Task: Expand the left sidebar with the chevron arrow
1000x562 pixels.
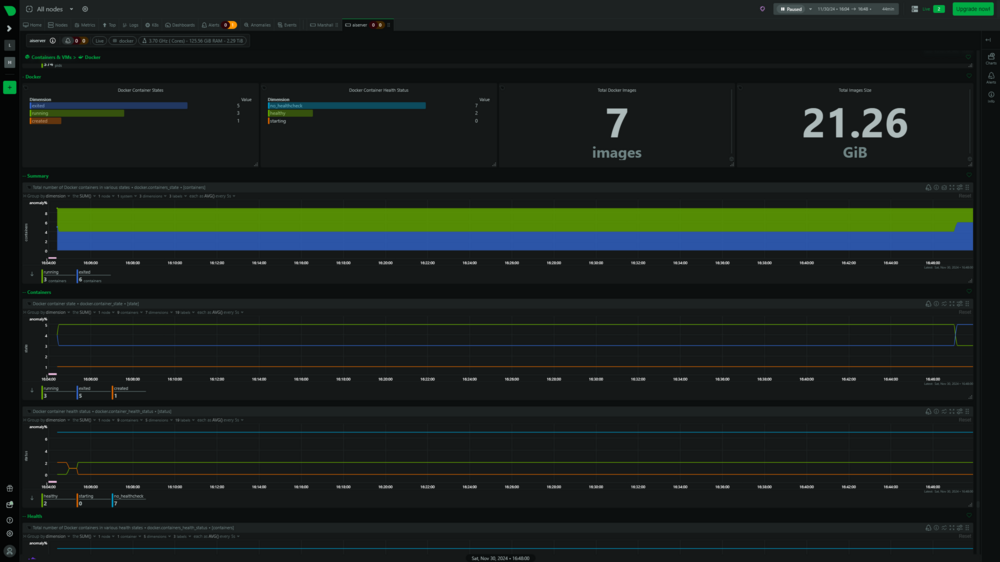Action: click(9, 29)
